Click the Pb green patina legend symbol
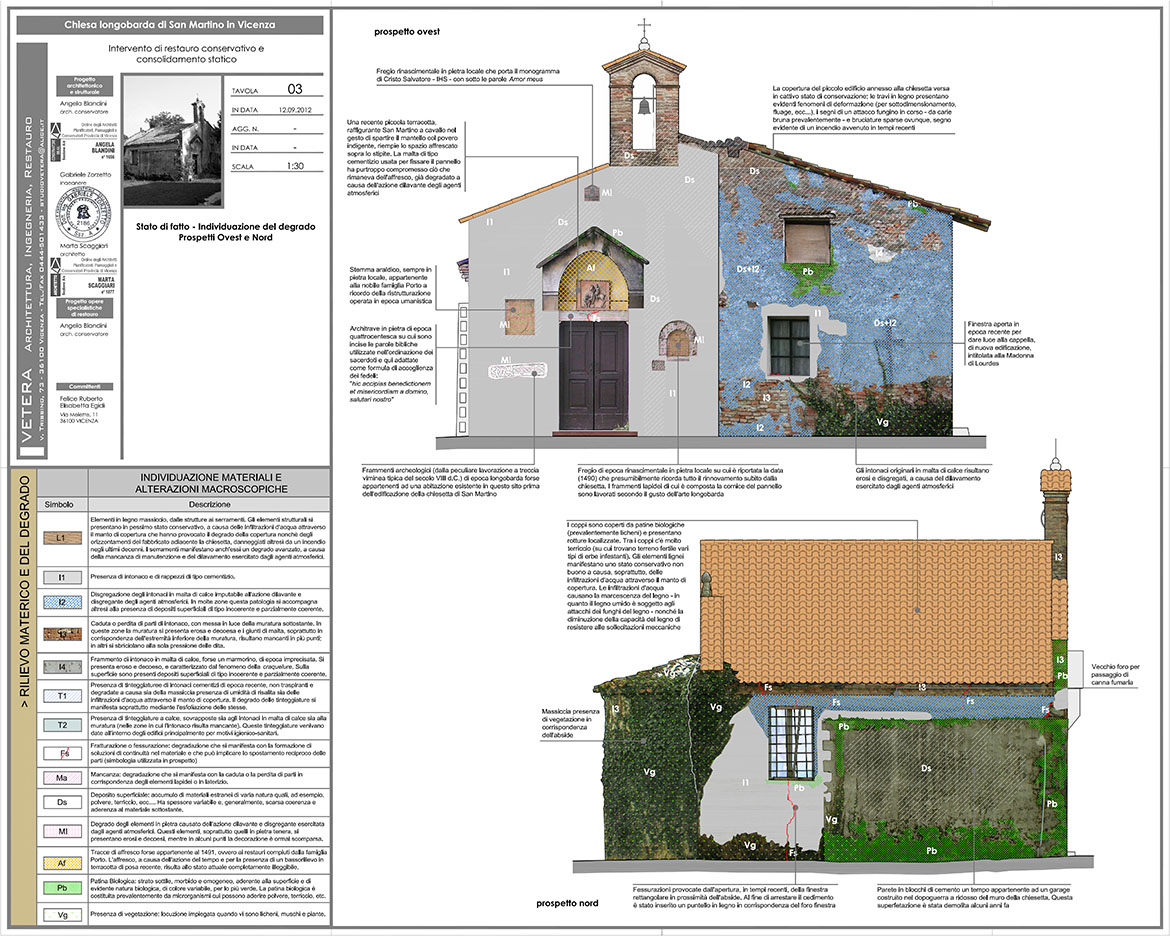1170x936 pixels. 61,885
